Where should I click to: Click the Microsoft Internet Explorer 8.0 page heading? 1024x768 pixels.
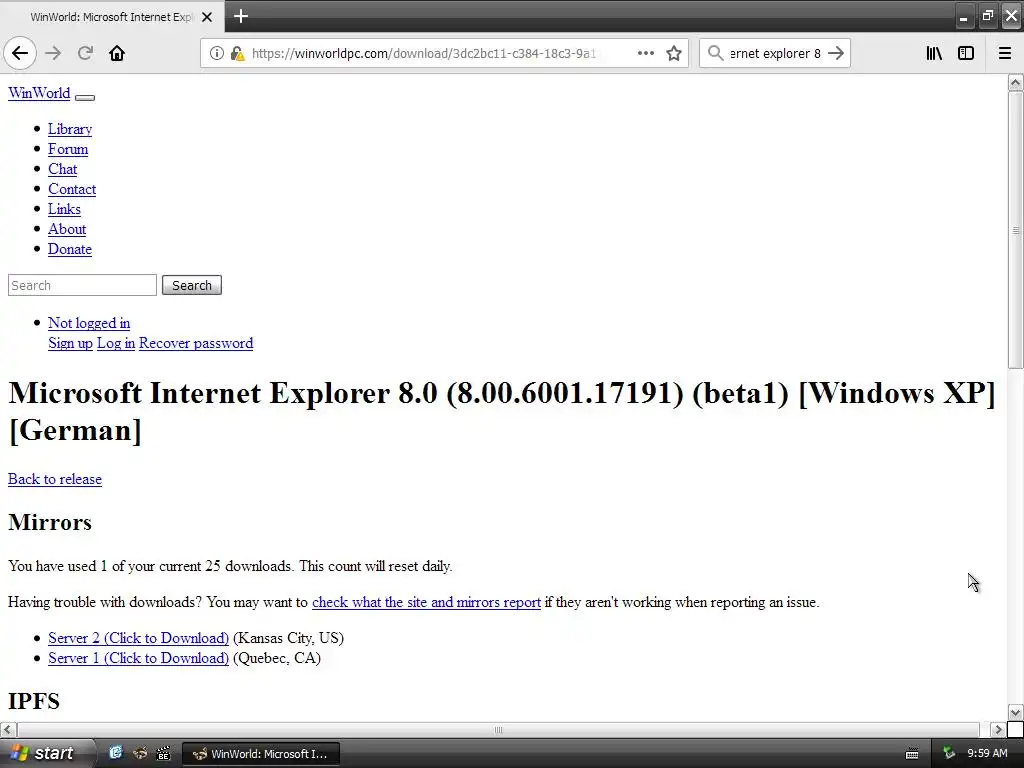[x=502, y=411]
